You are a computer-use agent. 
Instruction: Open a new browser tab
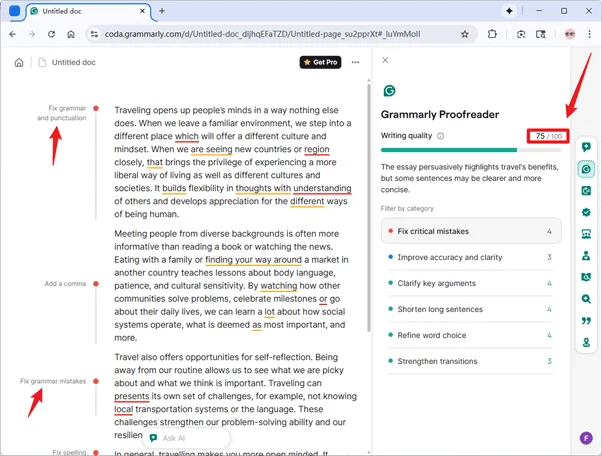(x=162, y=11)
